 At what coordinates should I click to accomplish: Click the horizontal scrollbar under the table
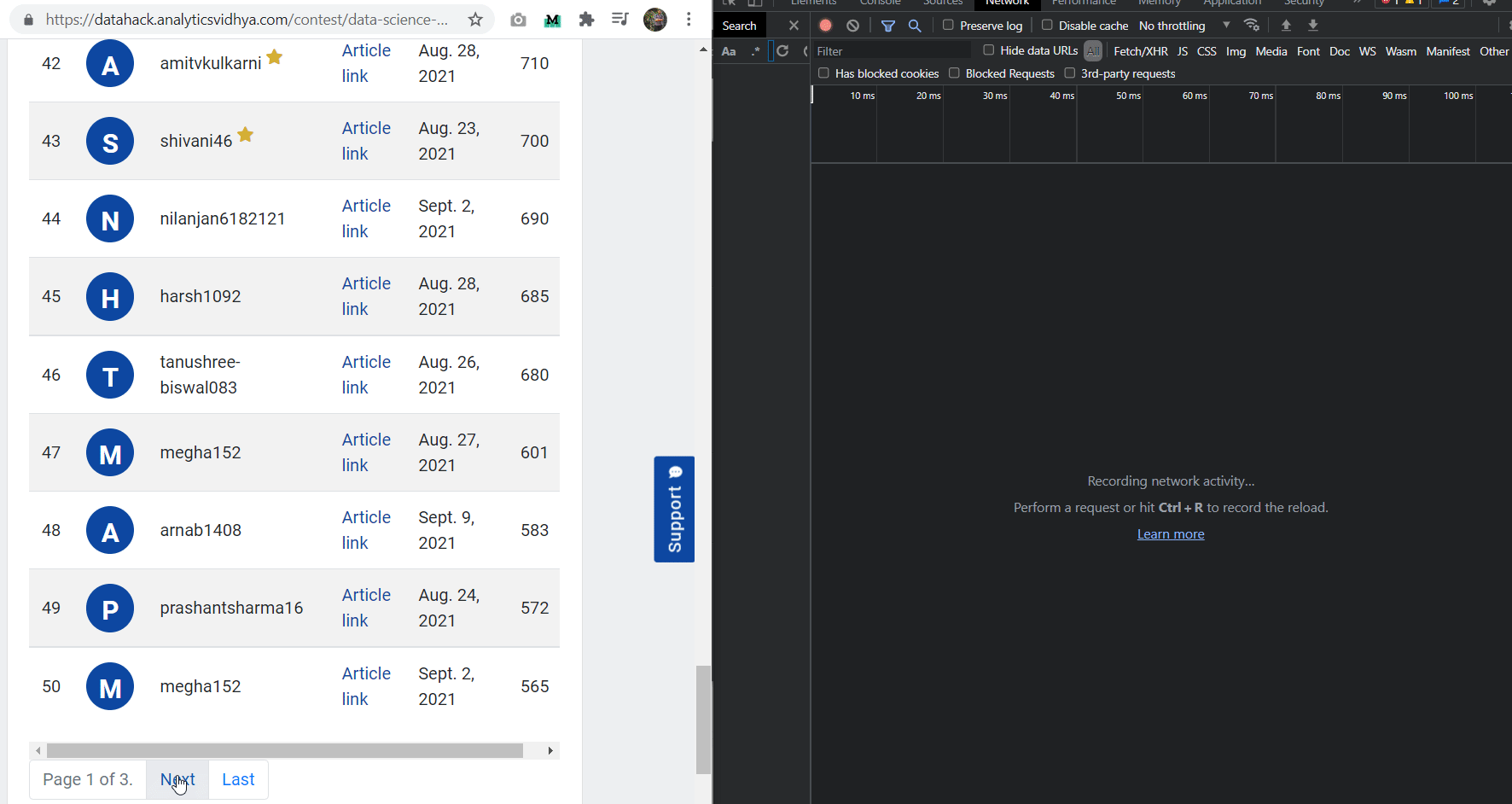(284, 750)
